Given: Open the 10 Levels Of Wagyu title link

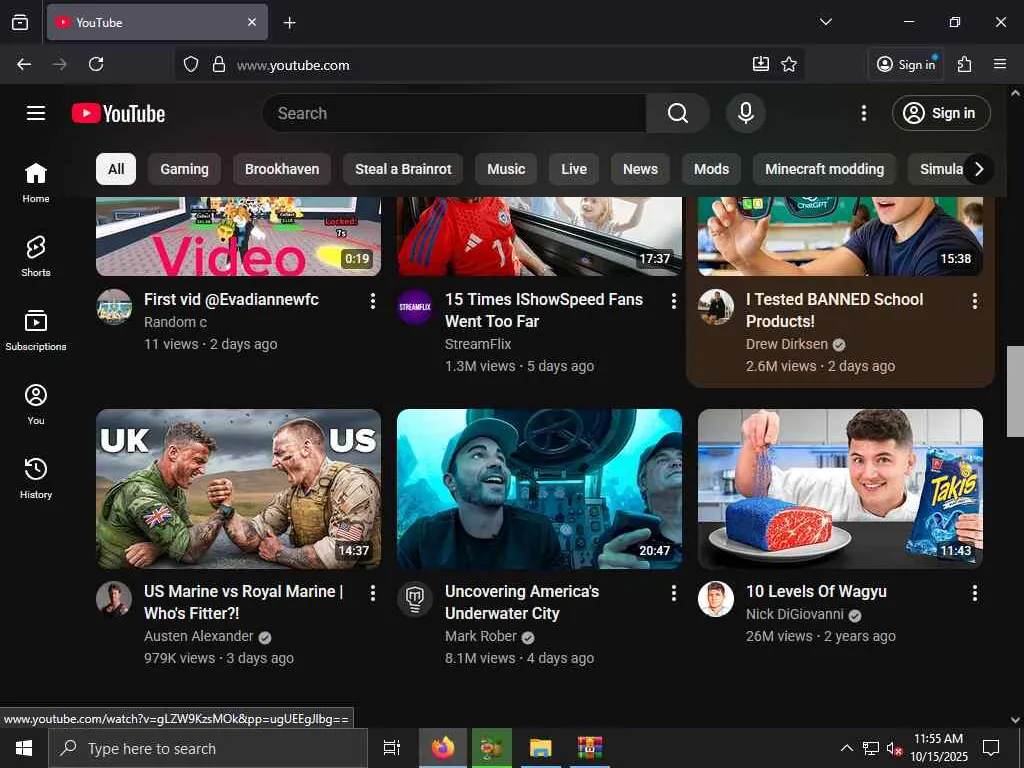Looking at the screenshot, I should point(816,592).
